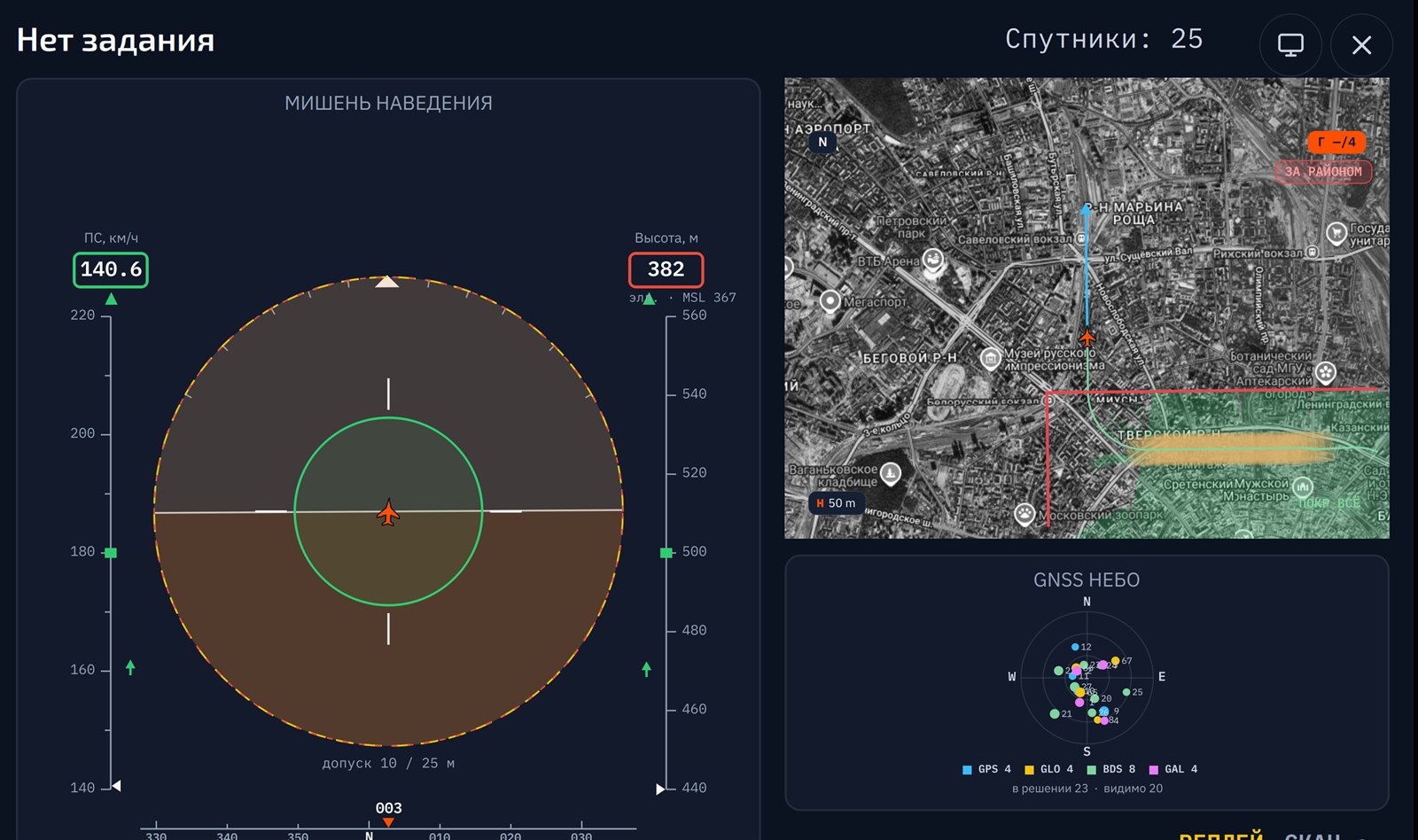Viewport: 1418px width, 840px height.
Task: Click green square marker on speed scale at 180
Action: pos(111,553)
